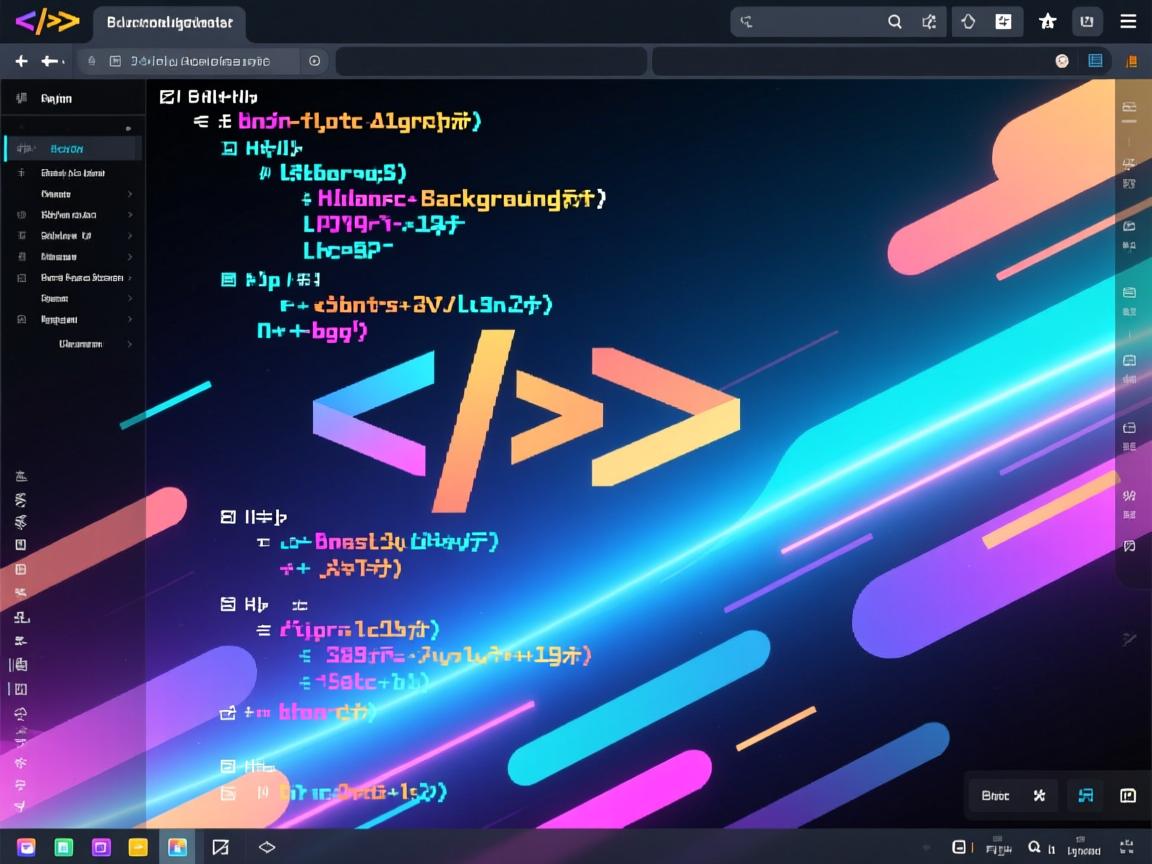Toggle the square layout icon in bottom-right panel
Image resolution: width=1152 pixels, height=864 pixels.
coord(1128,796)
